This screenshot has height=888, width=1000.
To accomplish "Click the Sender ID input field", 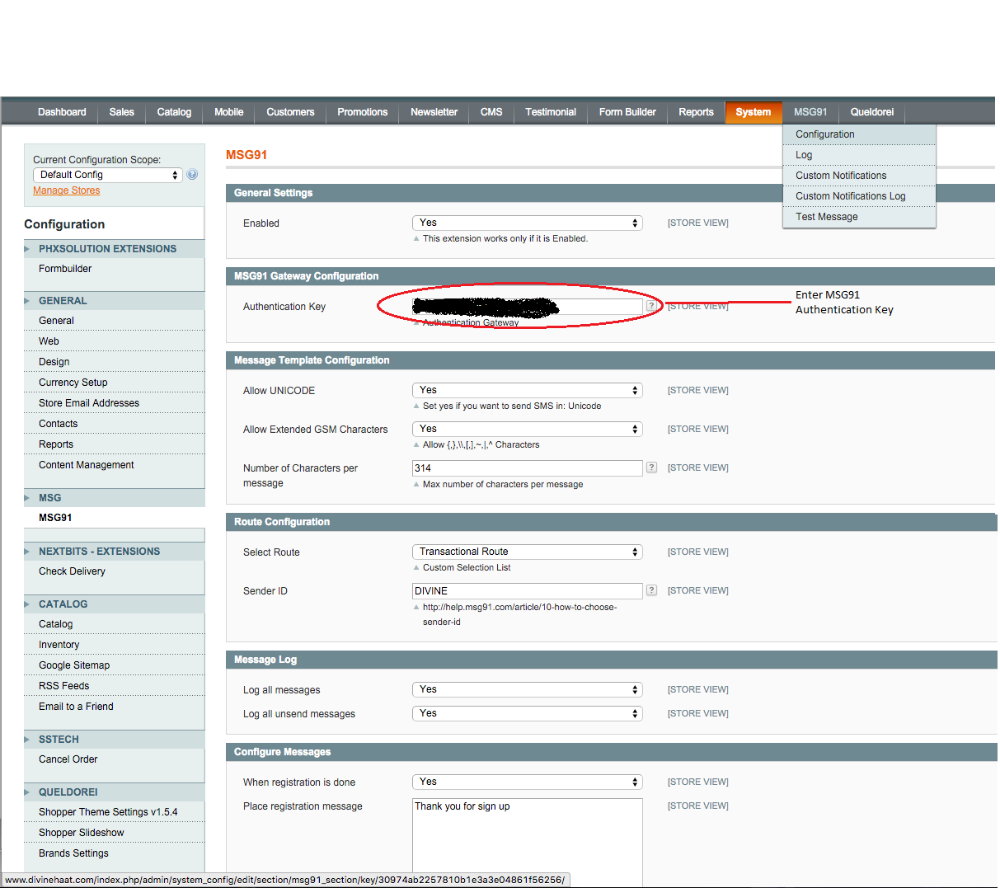I will 527,591.
